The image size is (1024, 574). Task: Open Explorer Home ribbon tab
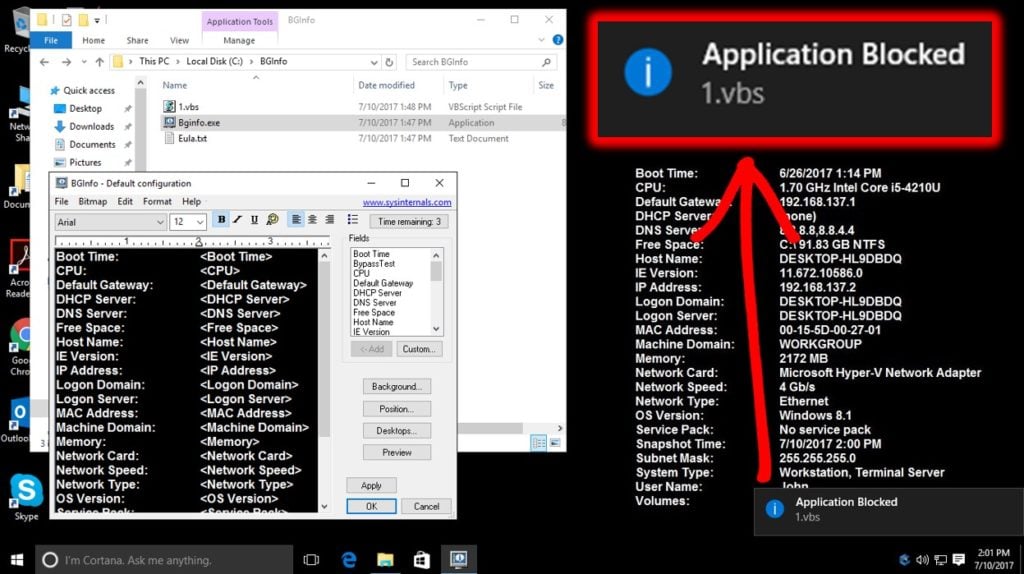pyautogui.click(x=93, y=40)
